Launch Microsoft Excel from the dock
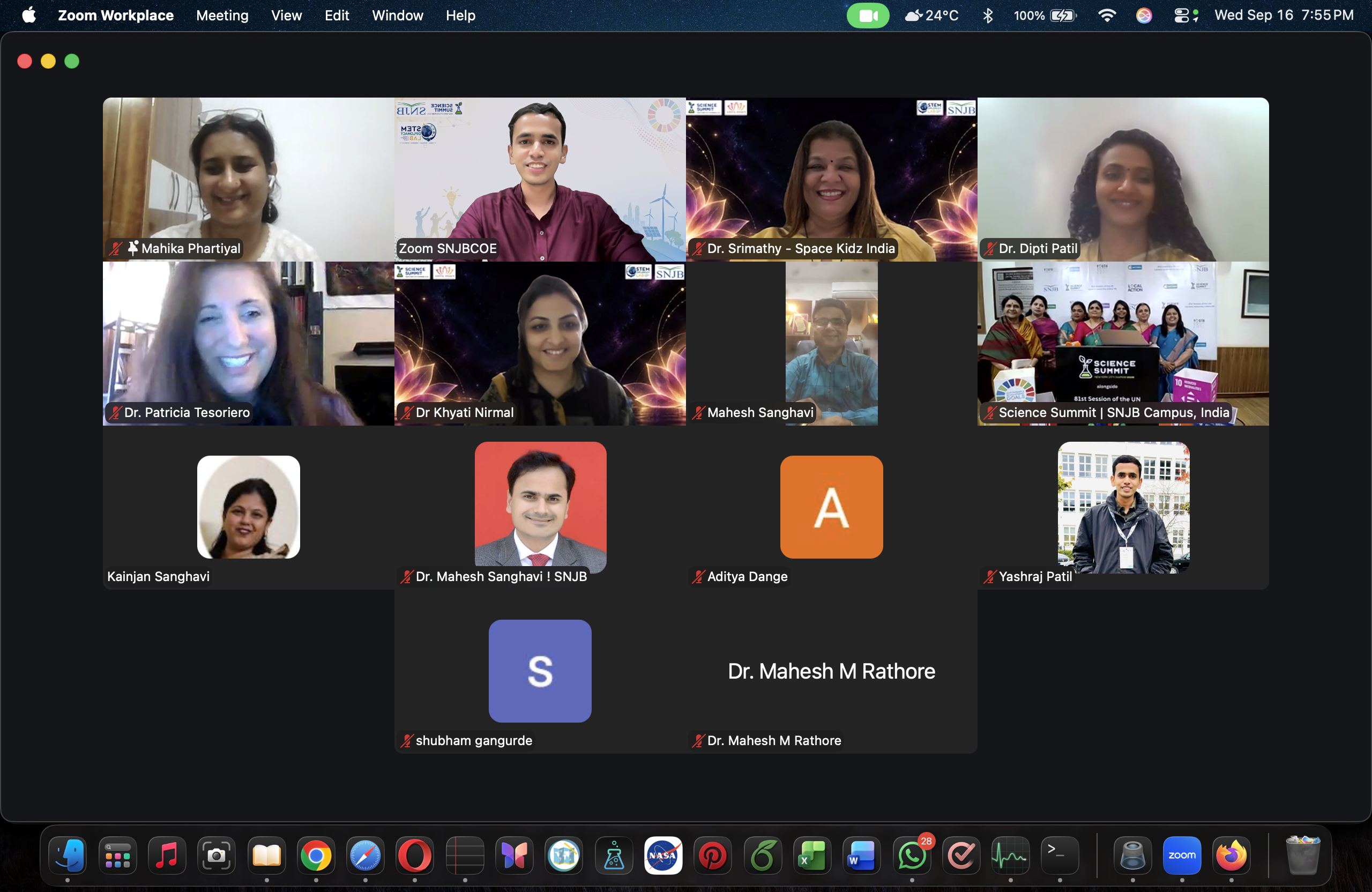Image resolution: width=1372 pixels, height=892 pixels. pos(812,856)
